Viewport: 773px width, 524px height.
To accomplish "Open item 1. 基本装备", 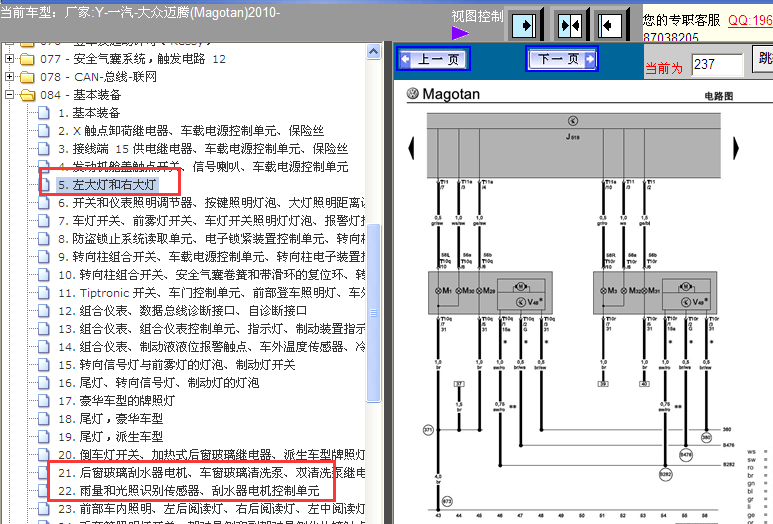I will pos(89,113).
